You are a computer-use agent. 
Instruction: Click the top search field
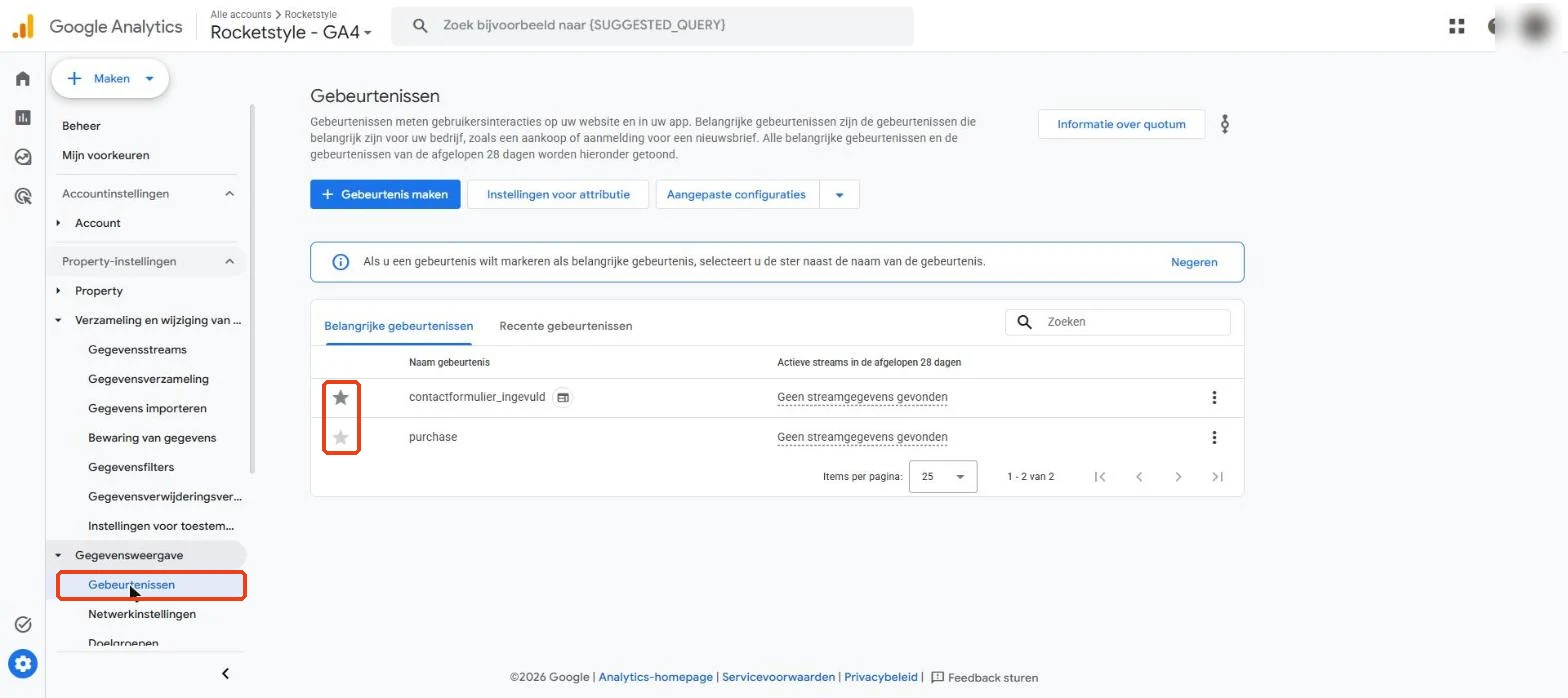(x=652, y=26)
